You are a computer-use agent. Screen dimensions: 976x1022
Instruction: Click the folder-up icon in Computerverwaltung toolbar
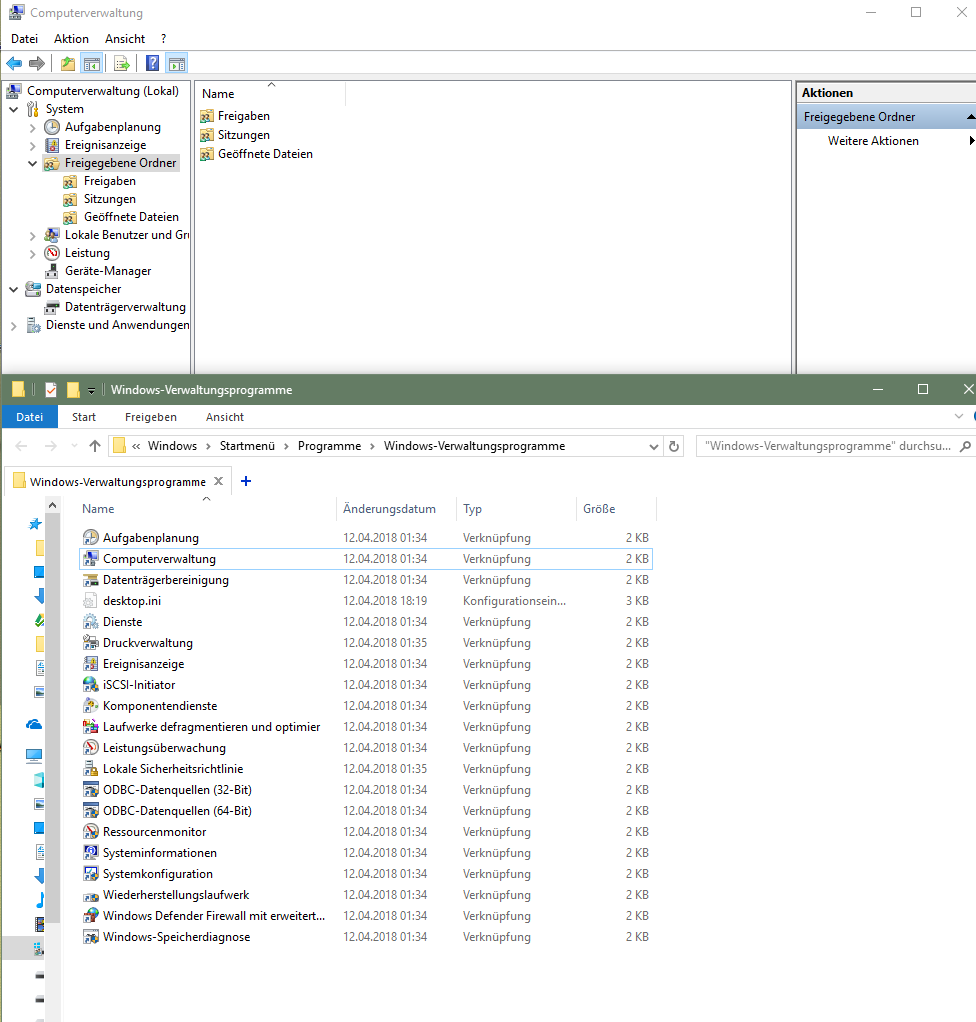[x=68, y=63]
